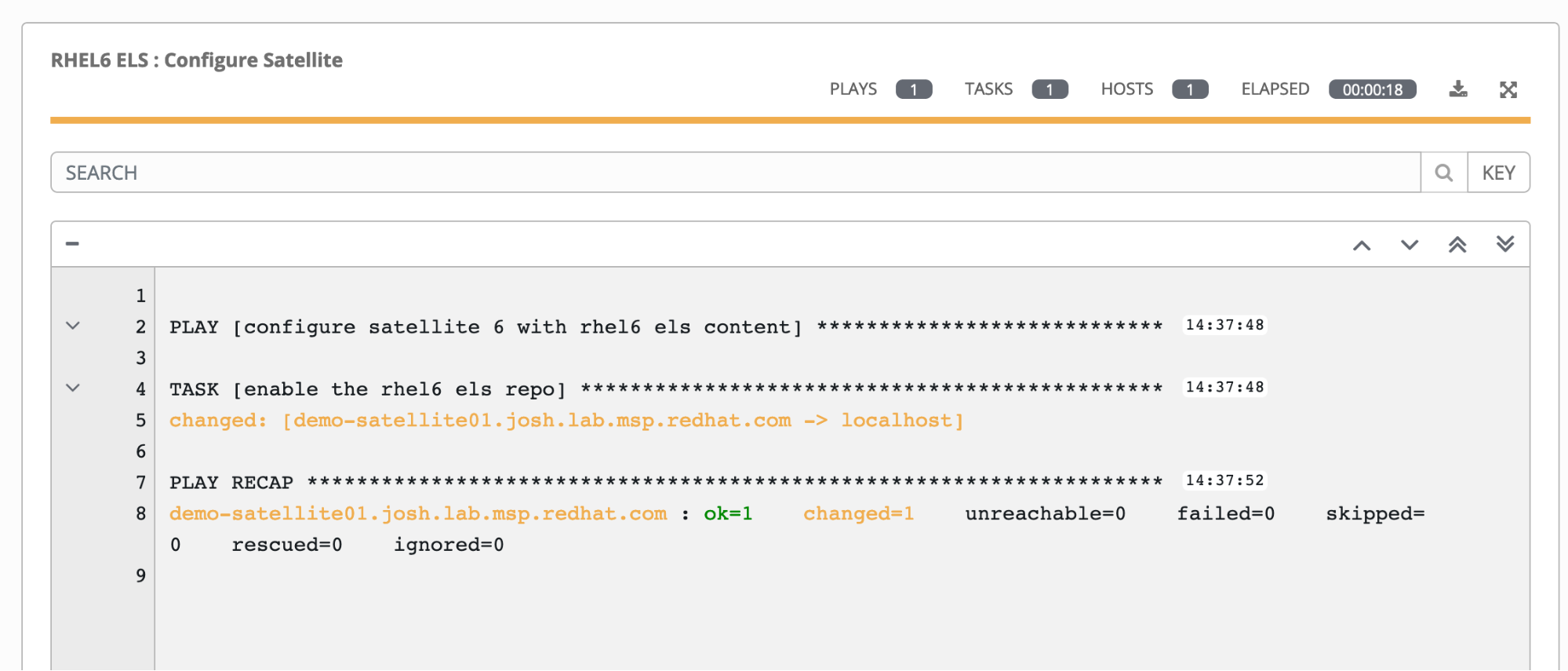Expand output panel to fullscreen
Viewport: 1568px width, 671px height.
coord(1508,89)
